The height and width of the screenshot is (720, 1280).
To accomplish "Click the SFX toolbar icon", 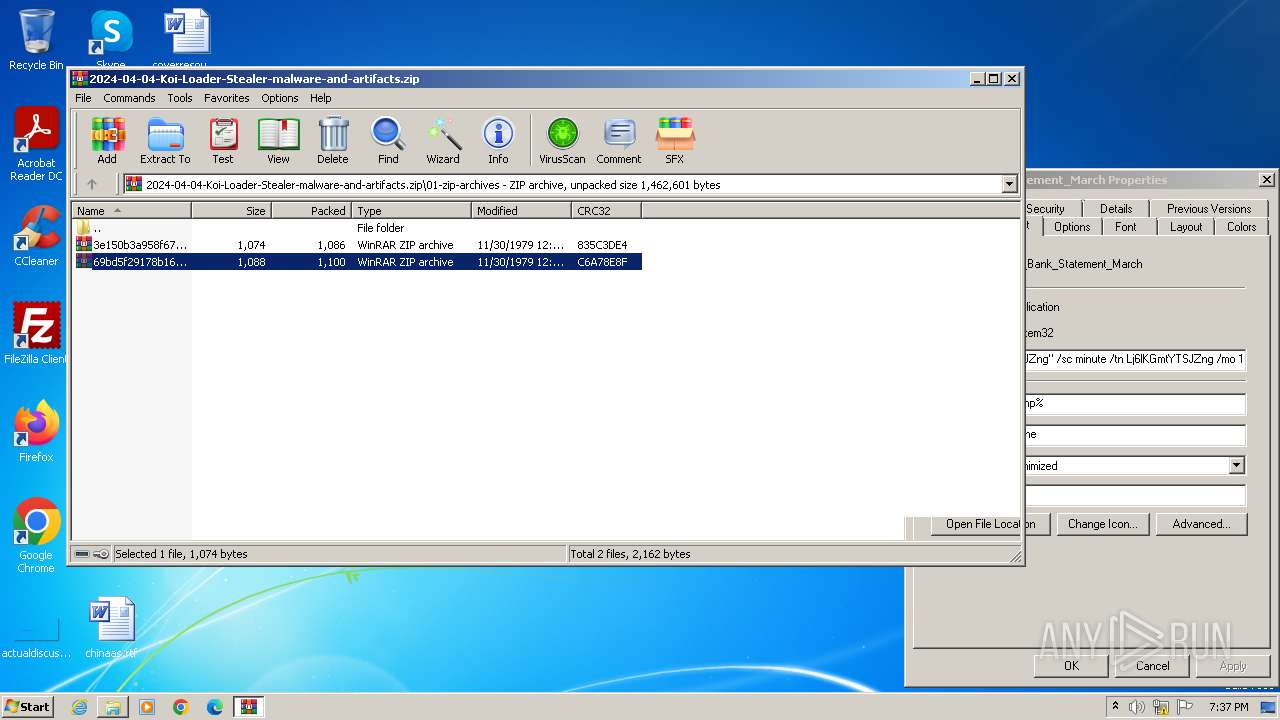I will point(675,140).
